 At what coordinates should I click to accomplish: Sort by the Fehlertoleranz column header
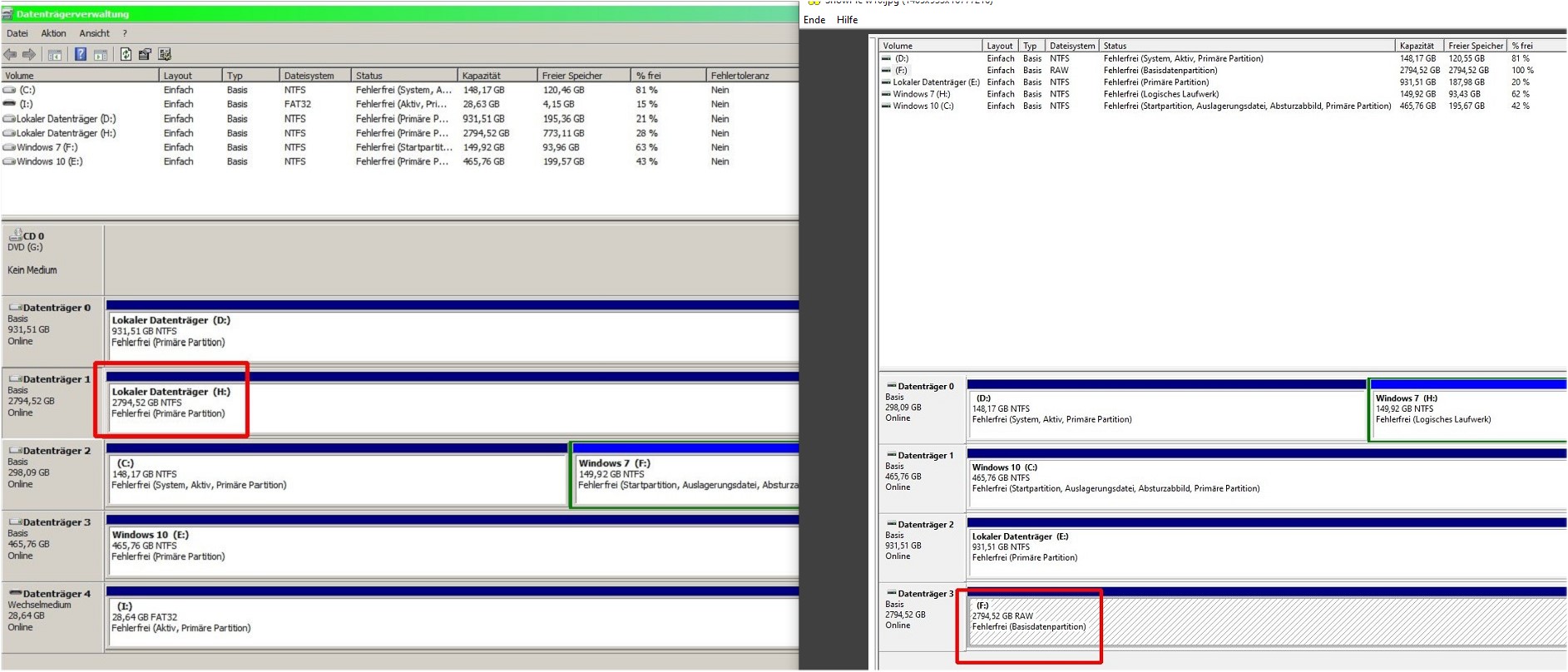(752, 75)
